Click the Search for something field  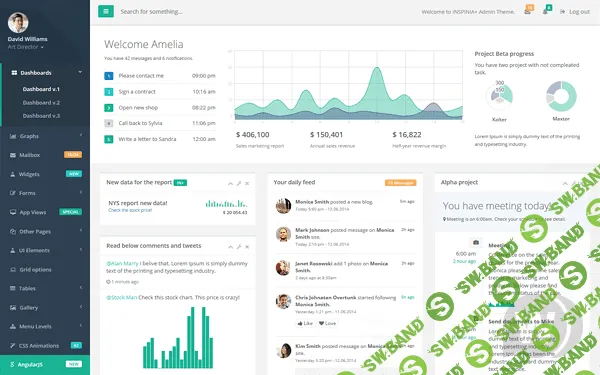(x=151, y=11)
